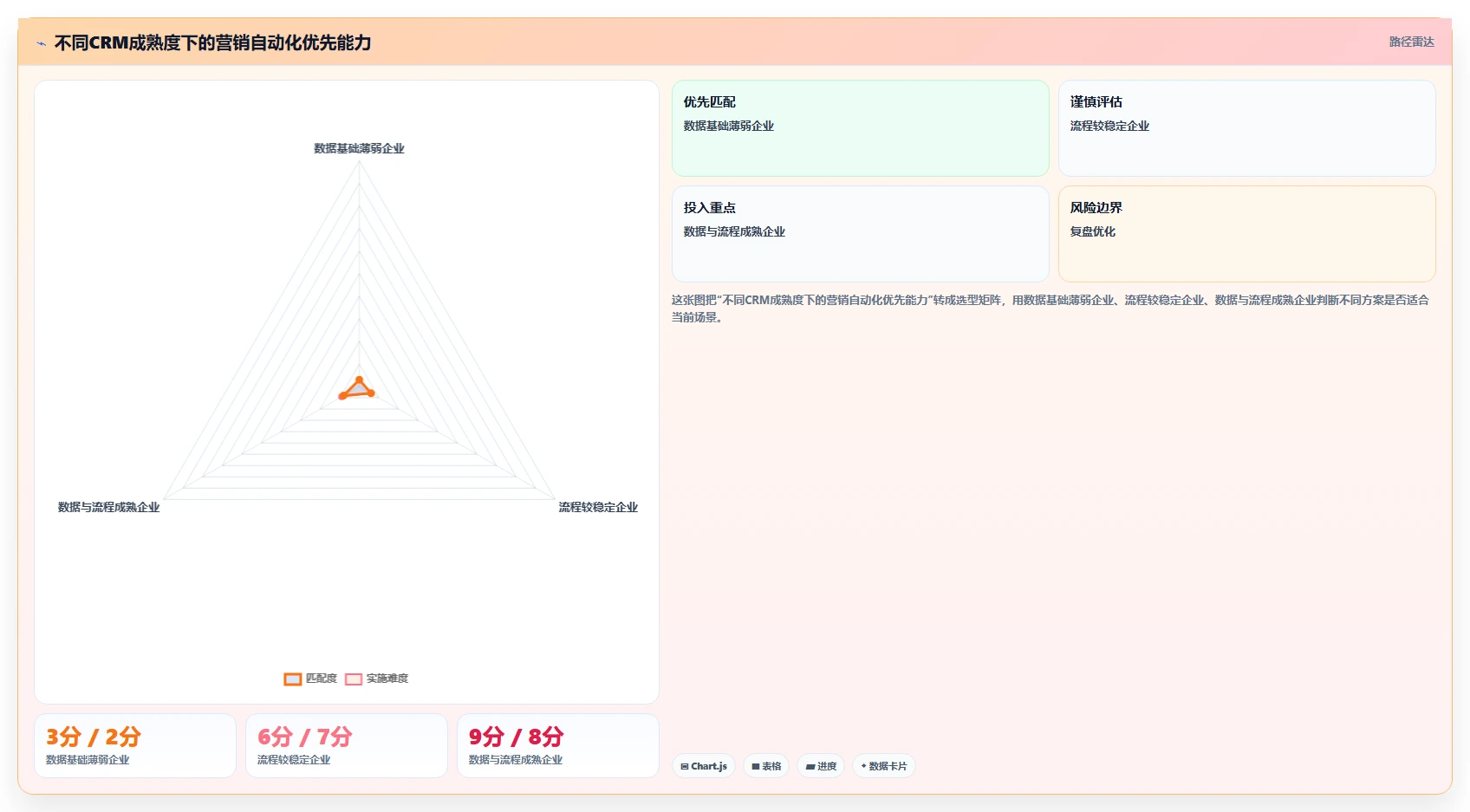Toggle the 实施难度 legend swatch
1470x812 pixels.
(x=354, y=679)
